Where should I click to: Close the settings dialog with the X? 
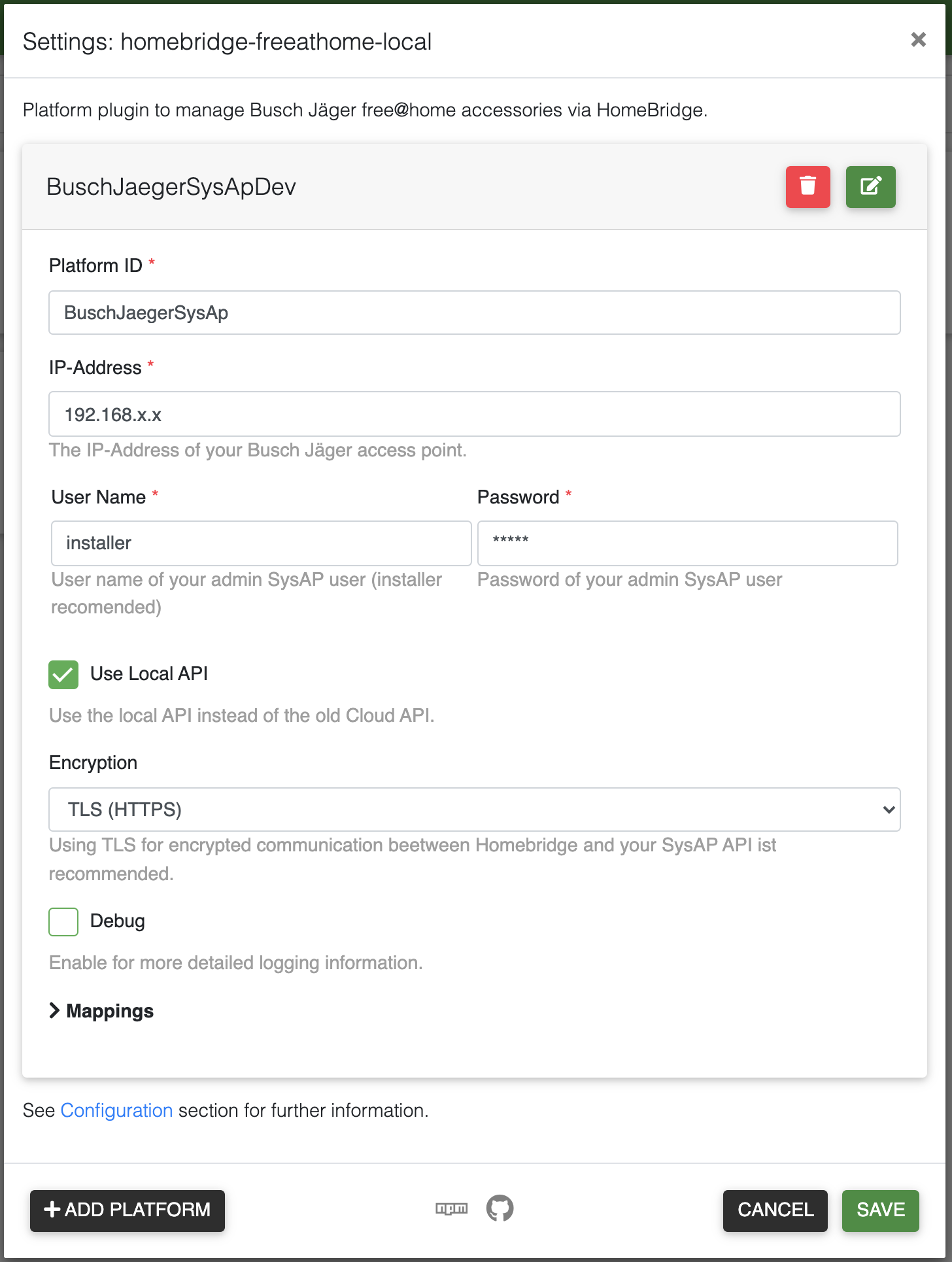pyautogui.click(x=918, y=40)
